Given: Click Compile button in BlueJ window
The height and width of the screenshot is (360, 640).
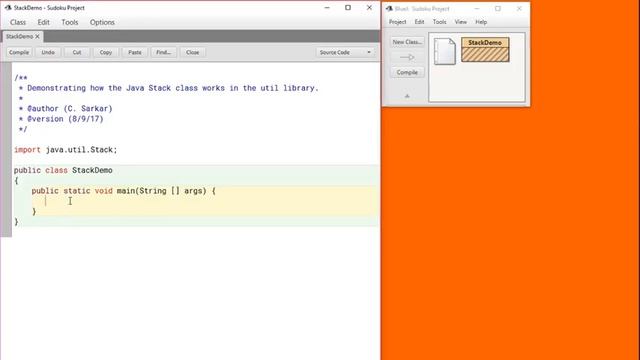Looking at the screenshot, I should click(407, 72).
